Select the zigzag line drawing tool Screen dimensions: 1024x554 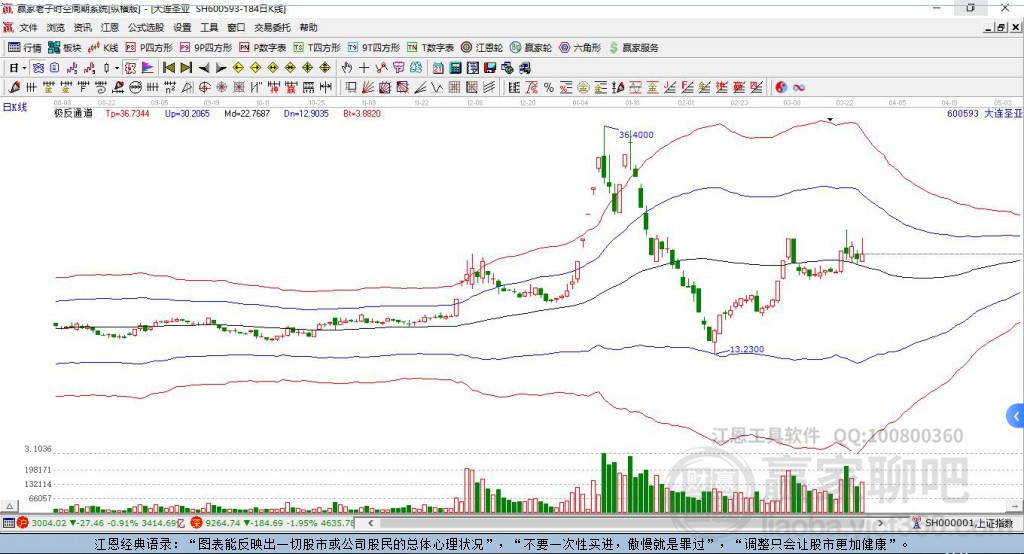click(436, 87)
